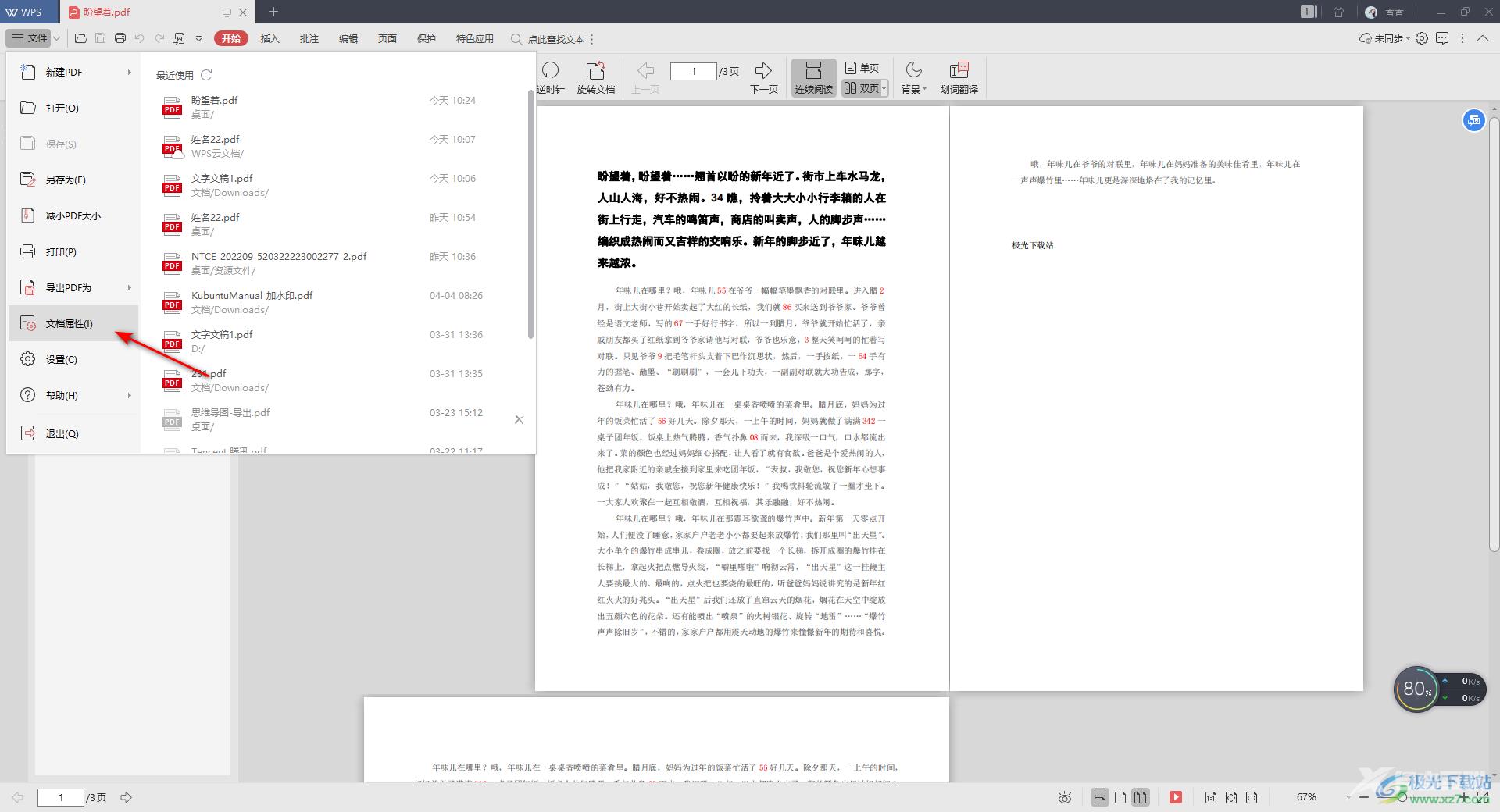Click the 未同步 cloud sync button
Viewport: 1500px width, 812px height.
click(x=1384, y=38)
